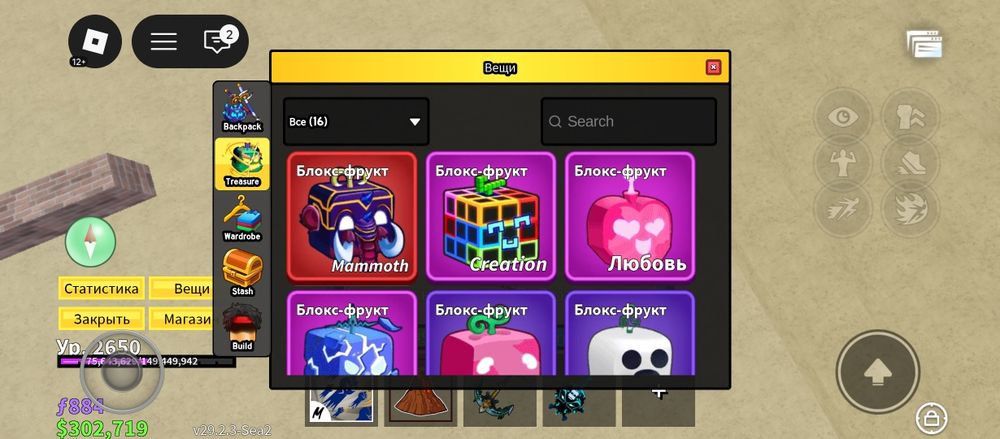Expand the Все (16) filter dropdown
The height and width of the screenshot is (439, 1000).
(x=356, y=121)
